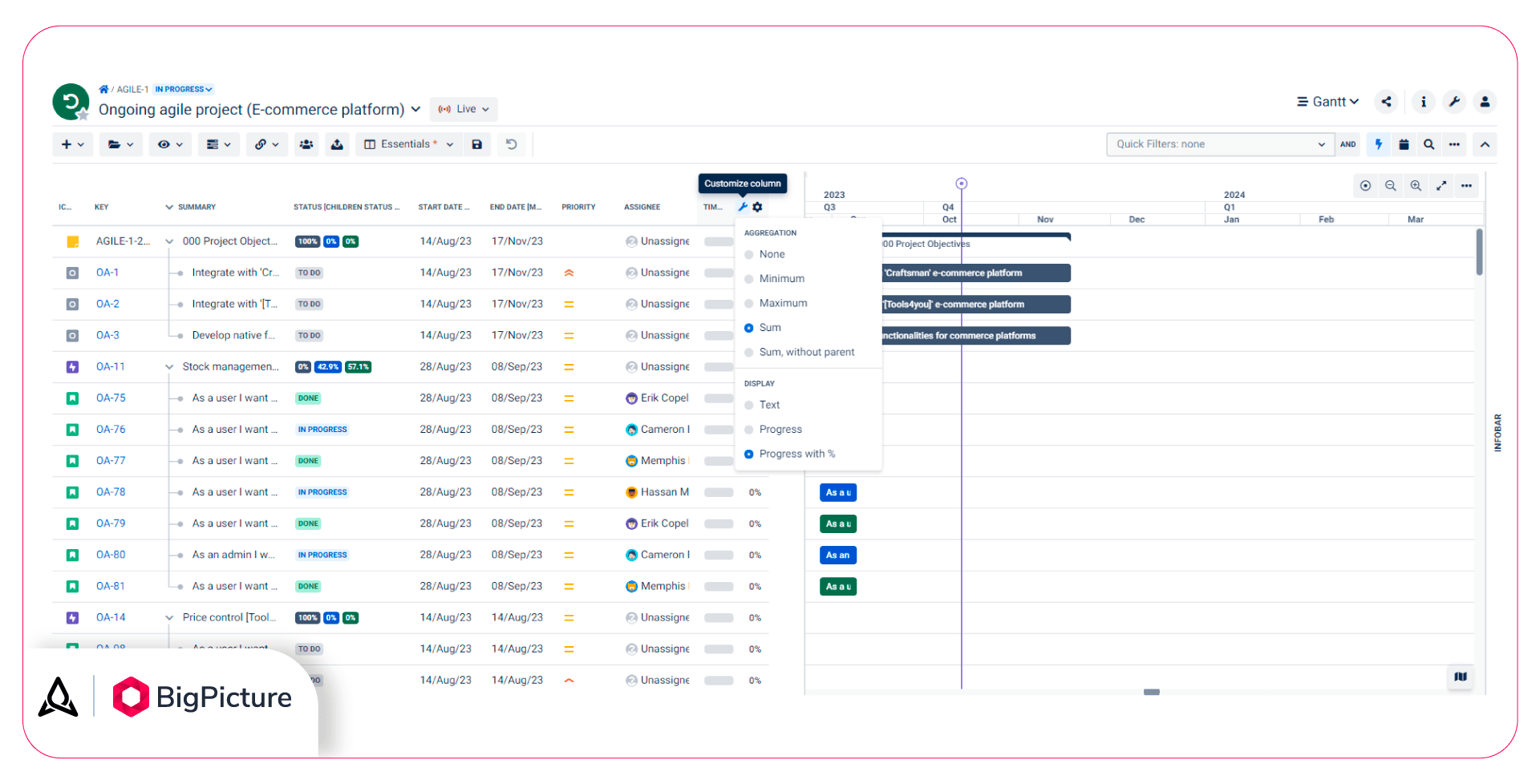Open the IN PROGRESS status dropdown

(184, 89)
